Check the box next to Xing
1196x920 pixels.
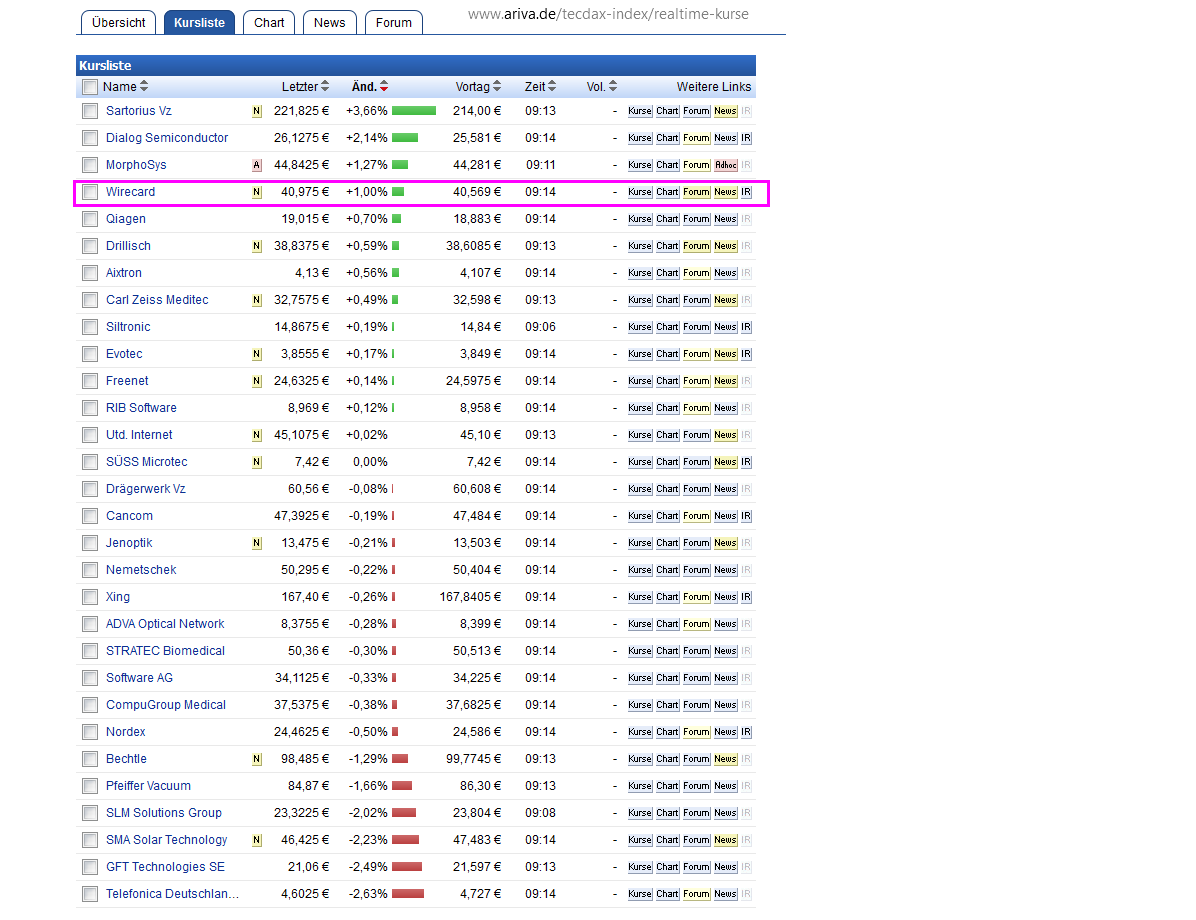tap(90, 597)
